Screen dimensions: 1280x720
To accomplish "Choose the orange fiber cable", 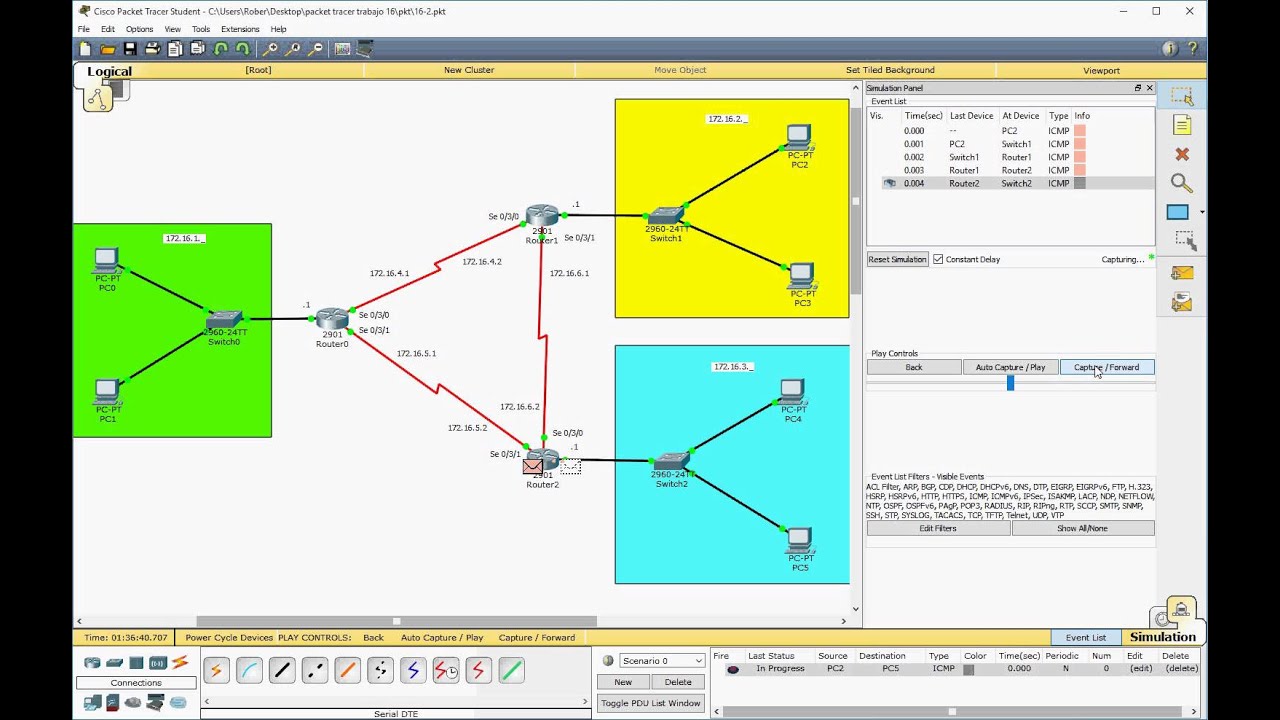I will tap(347, 671).
